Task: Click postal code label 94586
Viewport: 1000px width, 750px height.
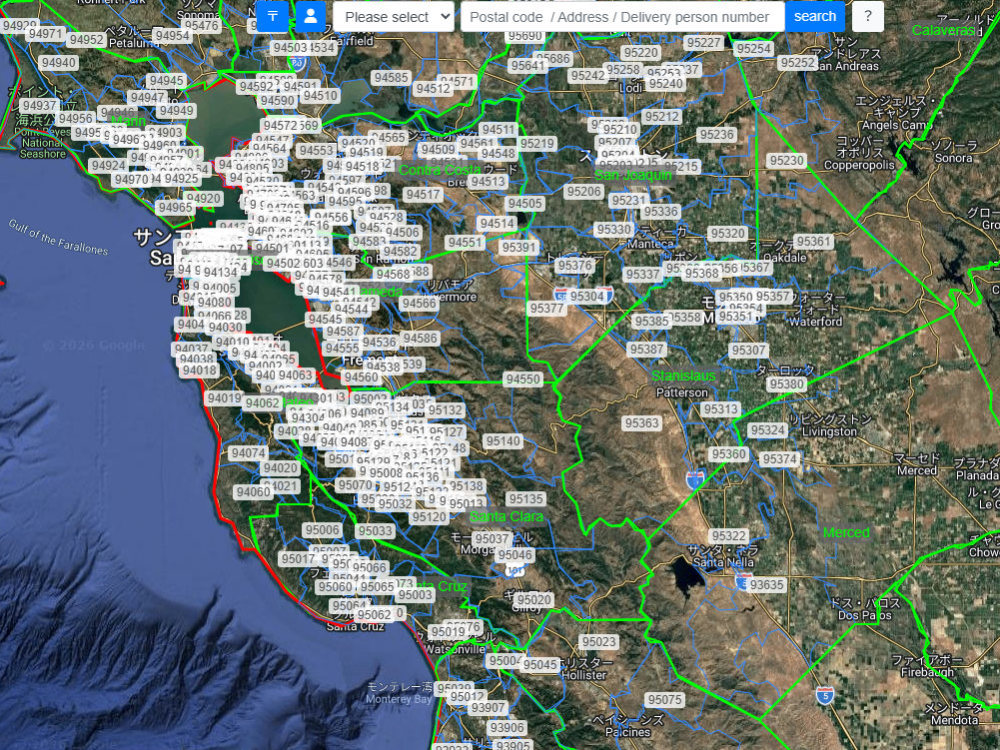Action: pos(420,338)
